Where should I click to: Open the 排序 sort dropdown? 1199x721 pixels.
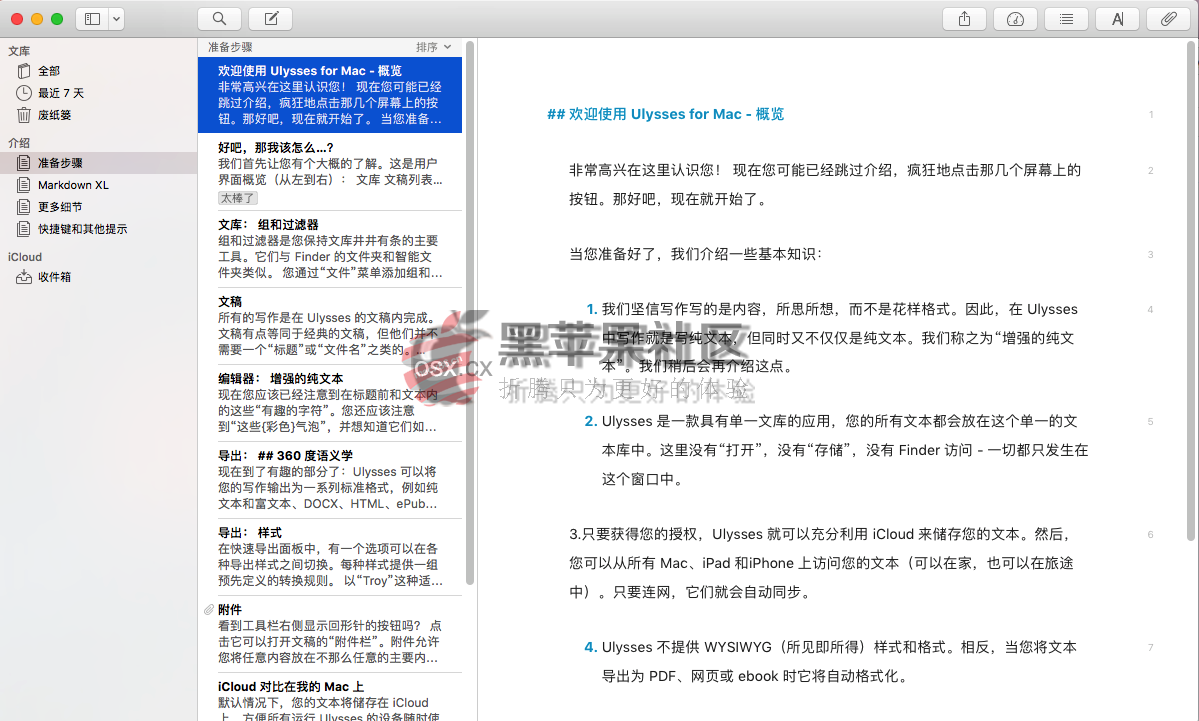434,47
